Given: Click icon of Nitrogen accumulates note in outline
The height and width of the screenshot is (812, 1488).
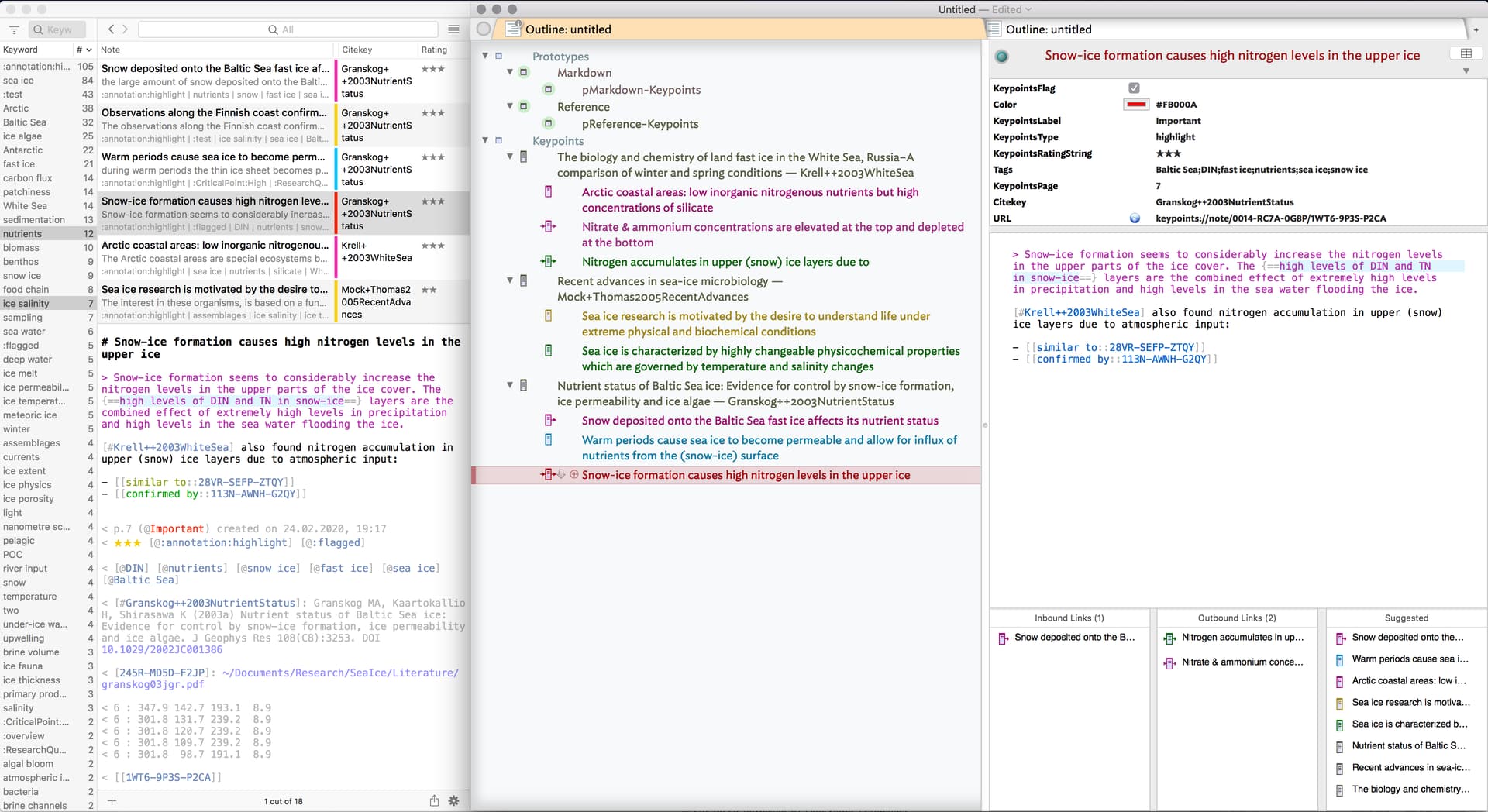Looking at the screenshot, I should (549, 261).
